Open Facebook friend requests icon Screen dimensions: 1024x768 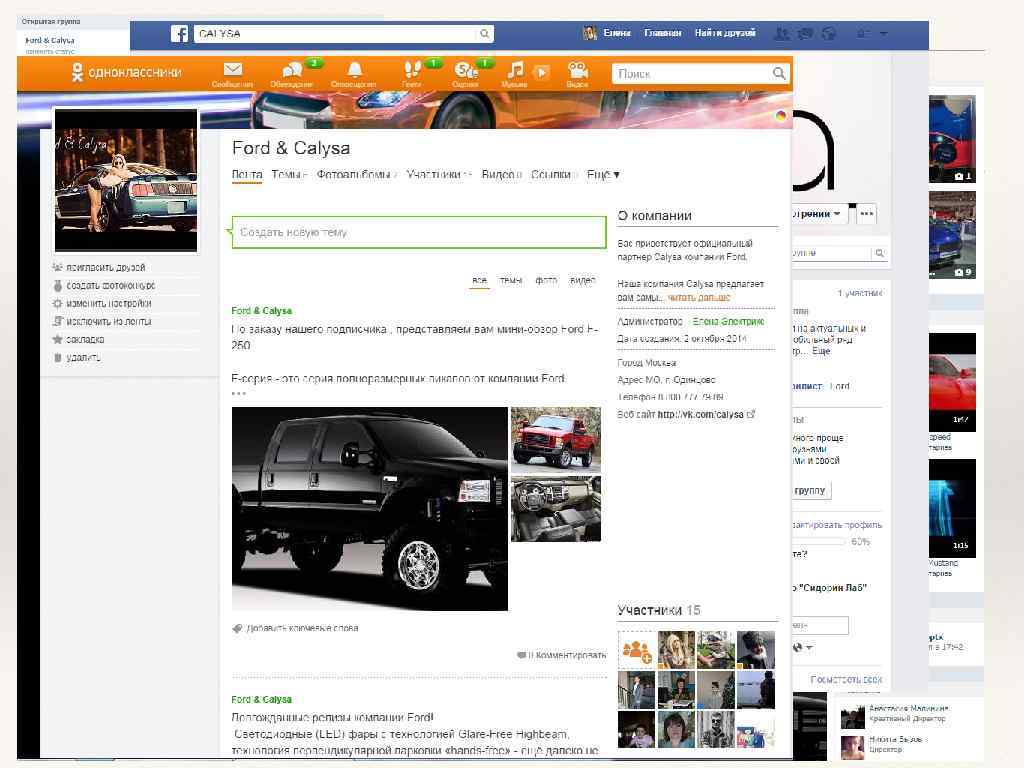[780, 33]
